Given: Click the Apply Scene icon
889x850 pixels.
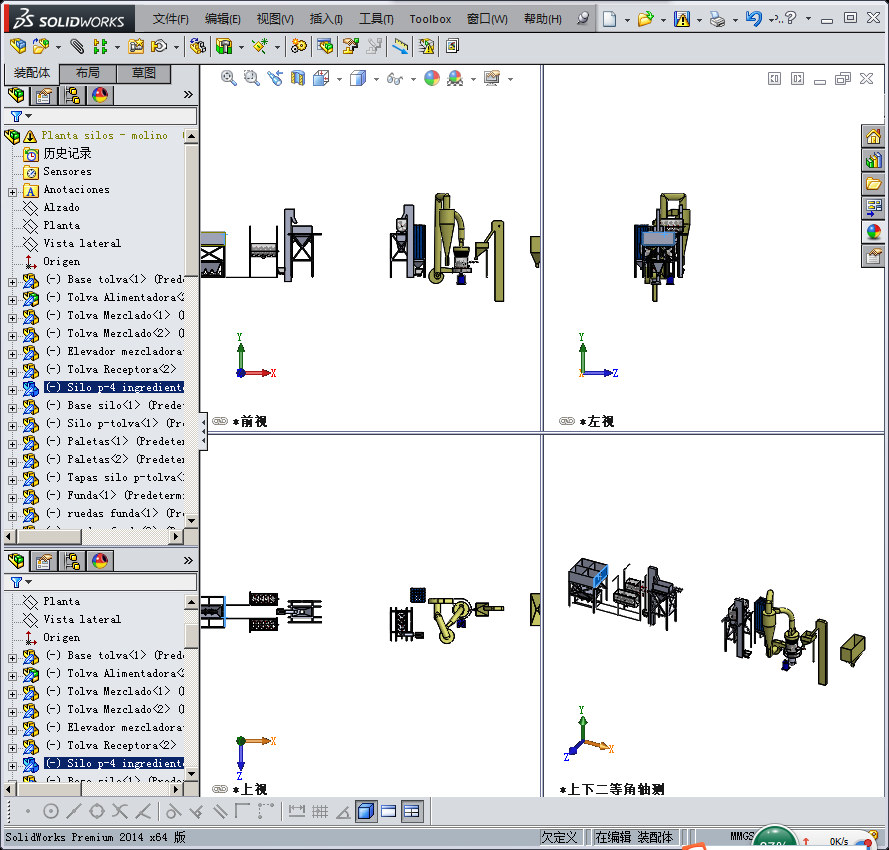Looking at the screenshot, I should click(455, 78).
